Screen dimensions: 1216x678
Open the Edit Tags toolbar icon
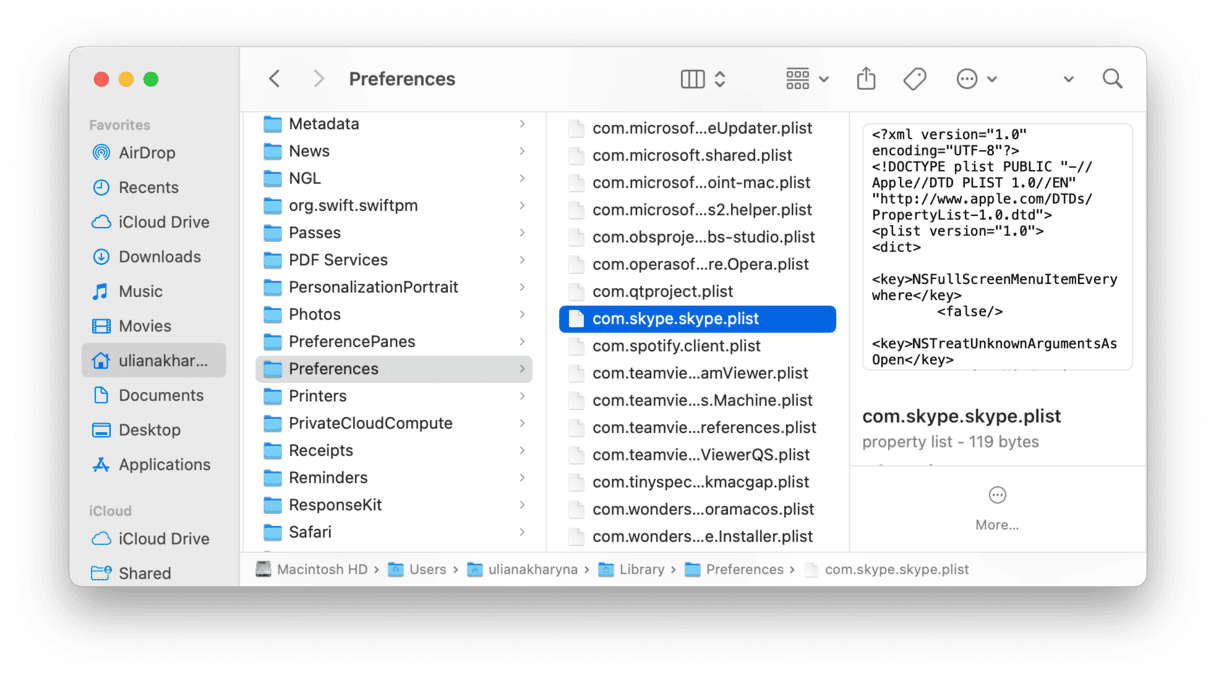coord(915,79)
